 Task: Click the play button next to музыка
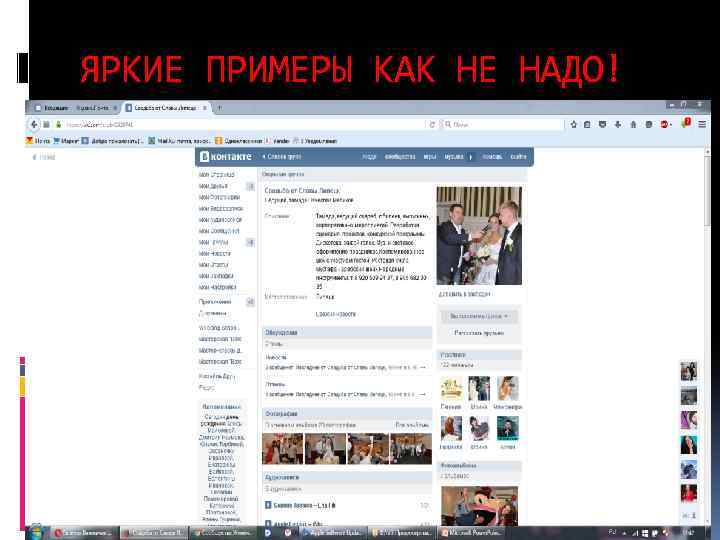click(471, 157)
